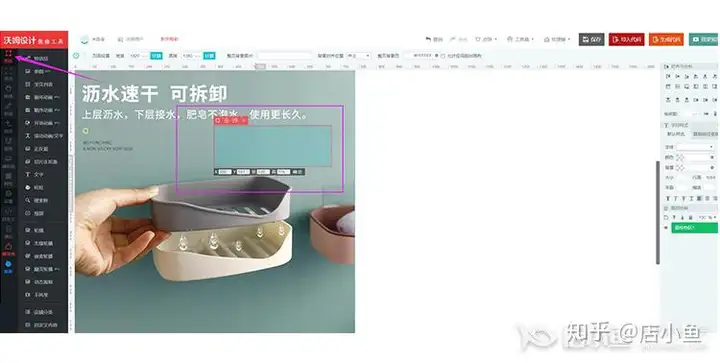Open the 字体 font dropdown
Viewport: 720px width, 363px height.
(695, 147)
